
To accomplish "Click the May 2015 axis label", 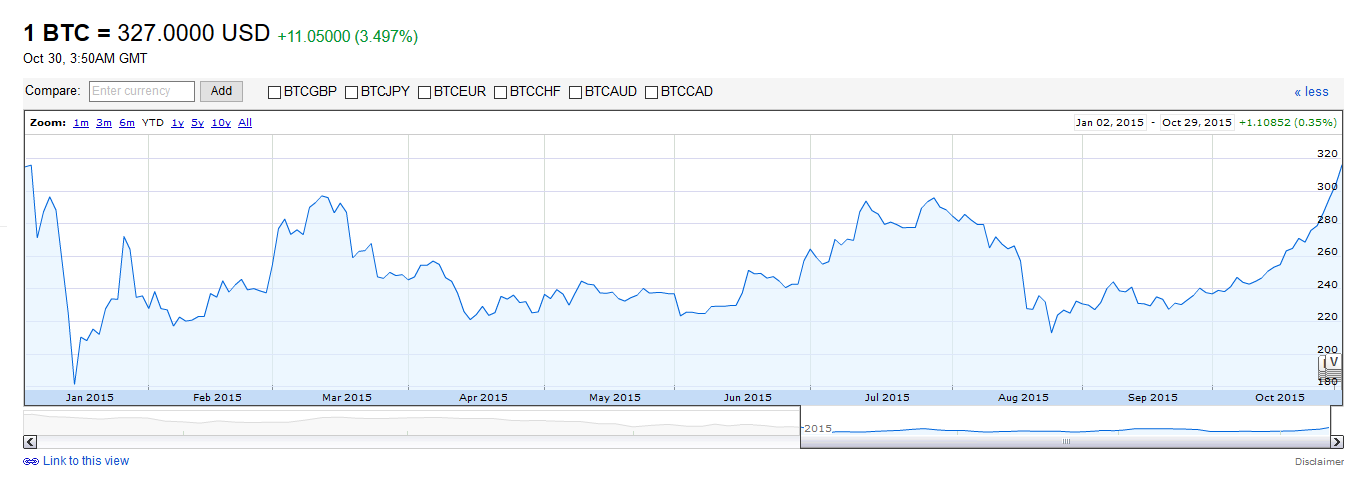I will (x=615, y=397).
